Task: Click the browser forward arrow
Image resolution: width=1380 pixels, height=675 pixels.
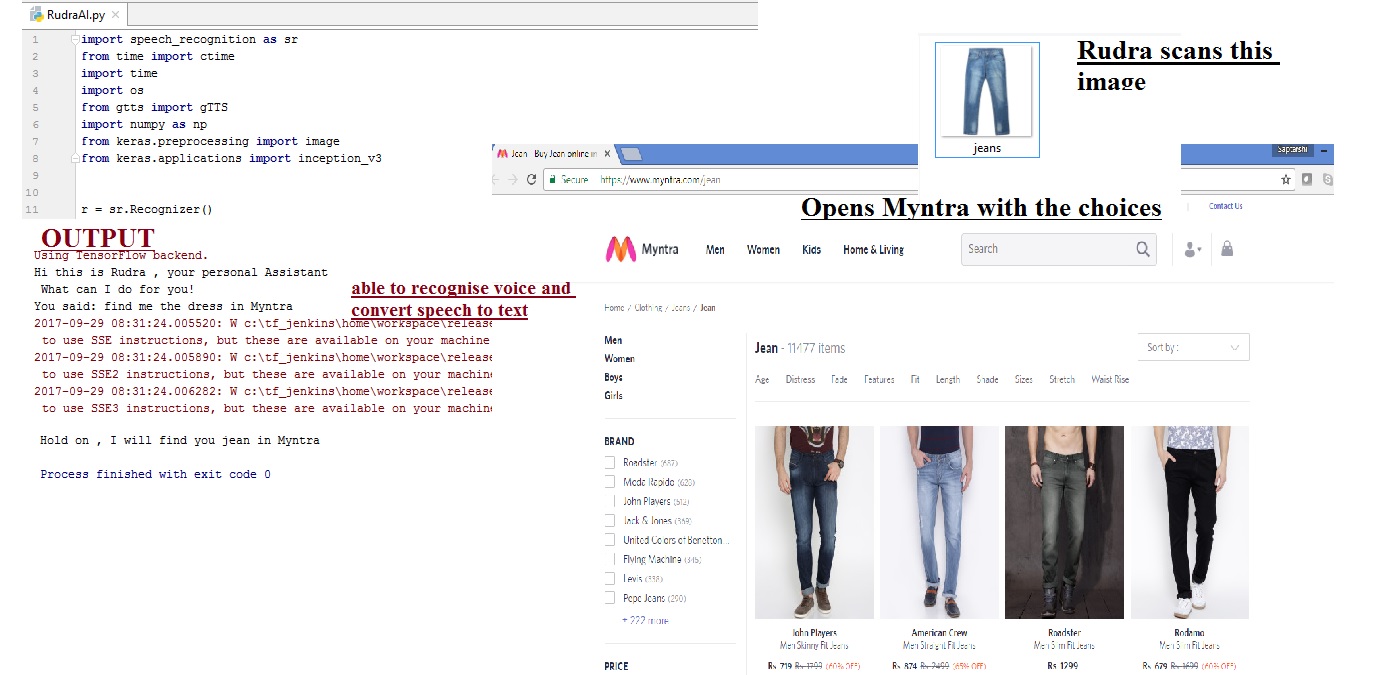Action: pos(515,180)
